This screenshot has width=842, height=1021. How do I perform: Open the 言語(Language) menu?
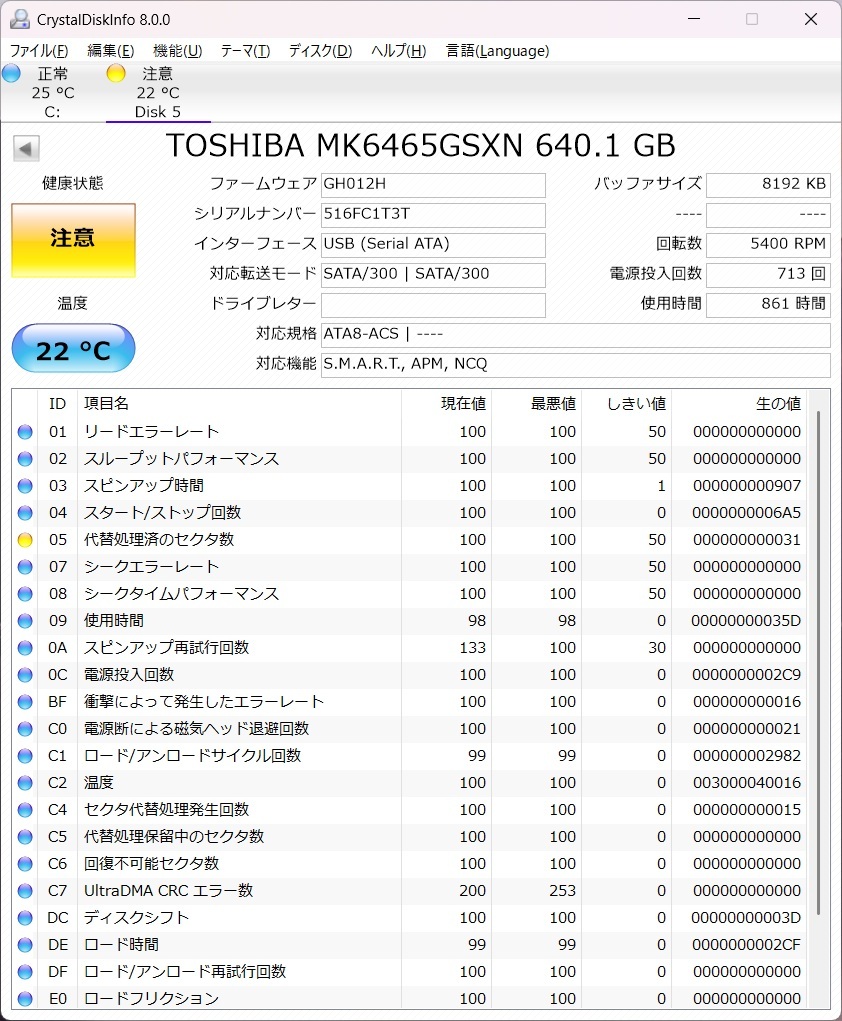[498, 51]
